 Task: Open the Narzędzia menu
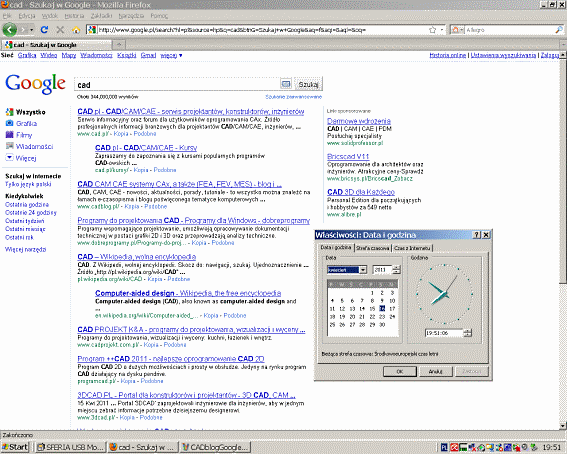point(131,16)
